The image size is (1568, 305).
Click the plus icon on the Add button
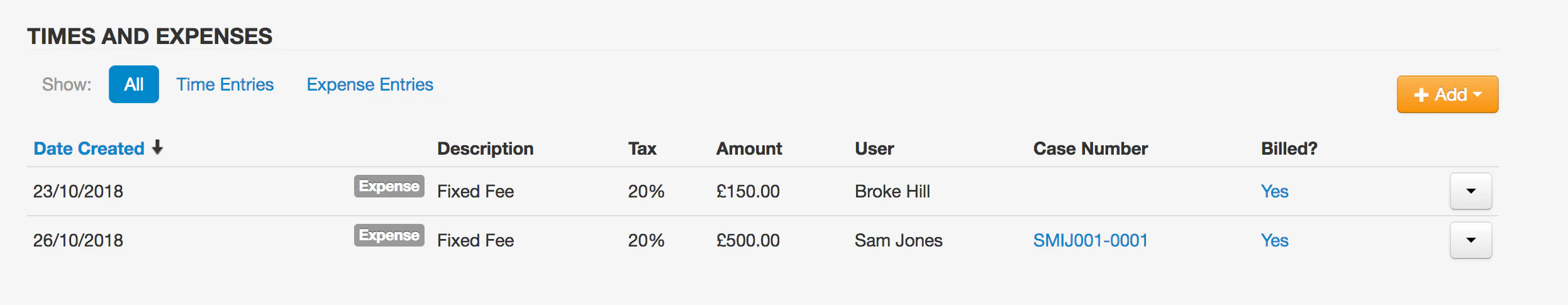1421,95
